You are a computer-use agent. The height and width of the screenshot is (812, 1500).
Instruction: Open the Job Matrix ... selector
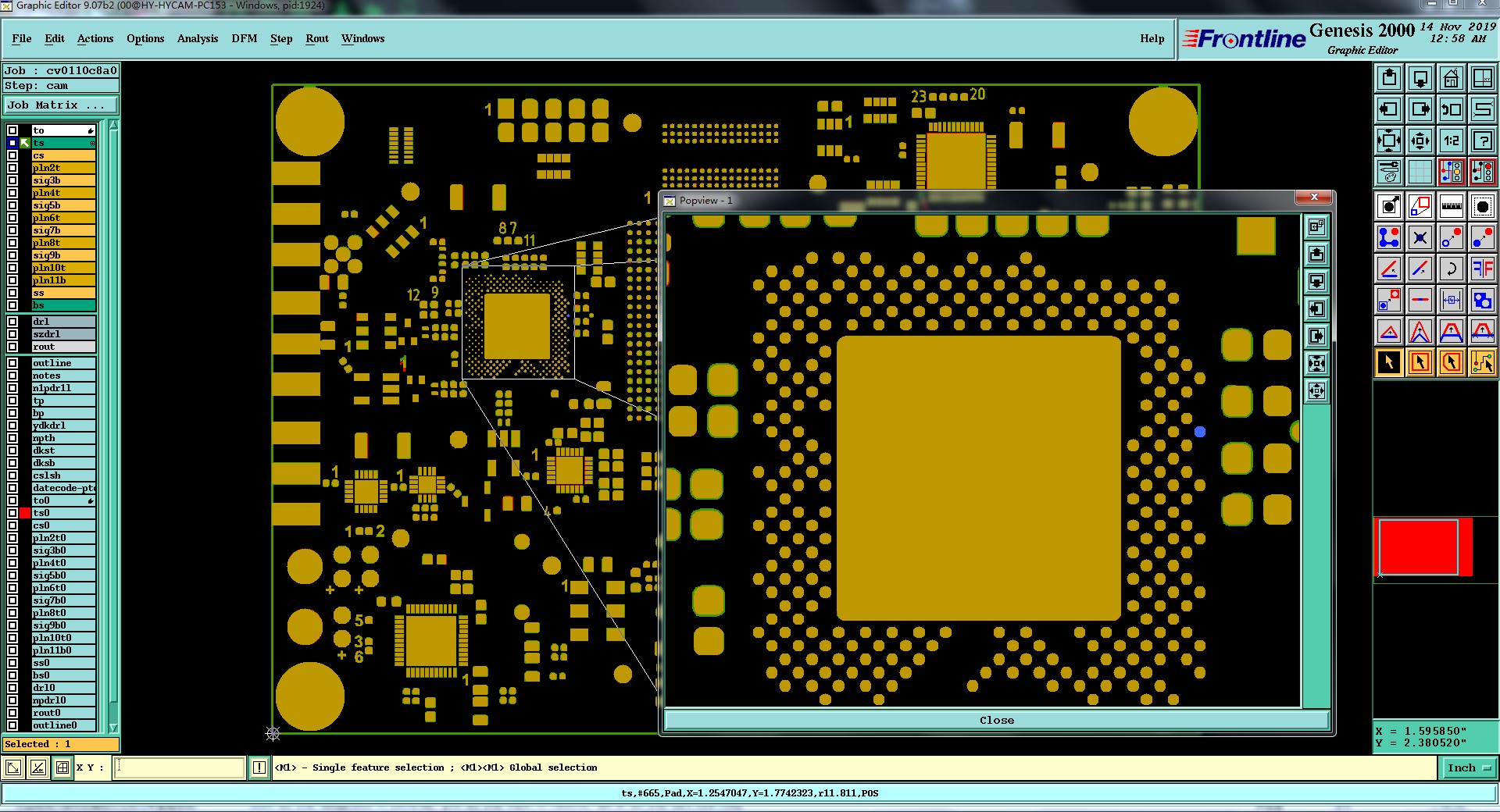pos(61,105)
